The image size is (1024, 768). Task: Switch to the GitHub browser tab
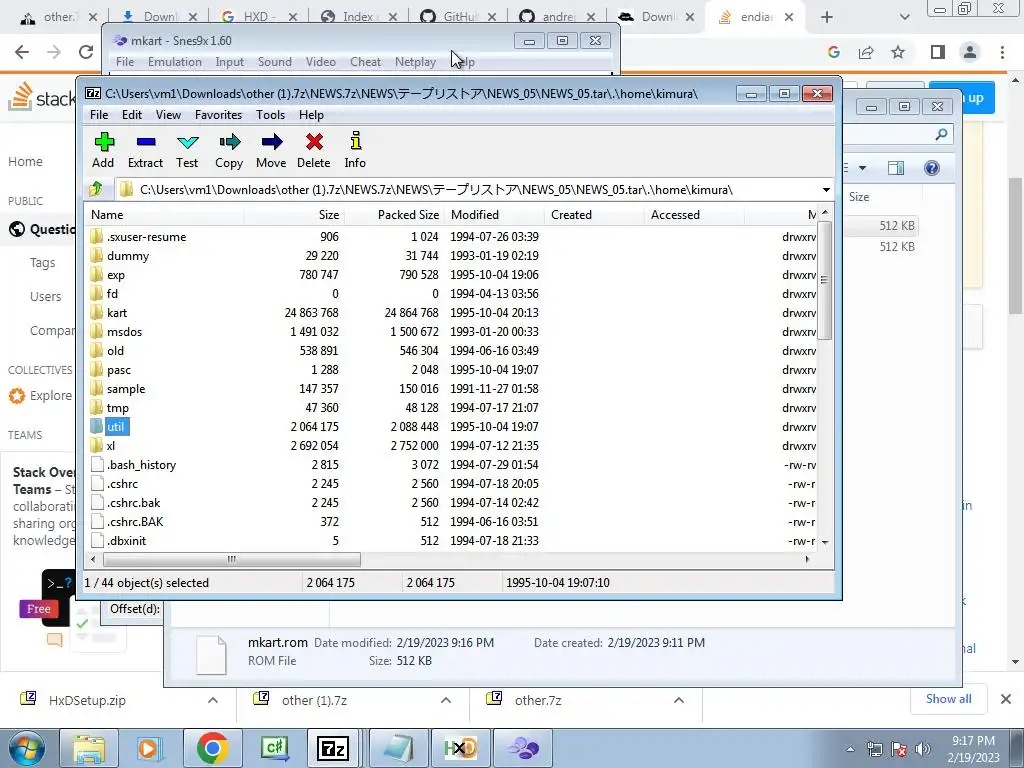[x=458, y=17]
